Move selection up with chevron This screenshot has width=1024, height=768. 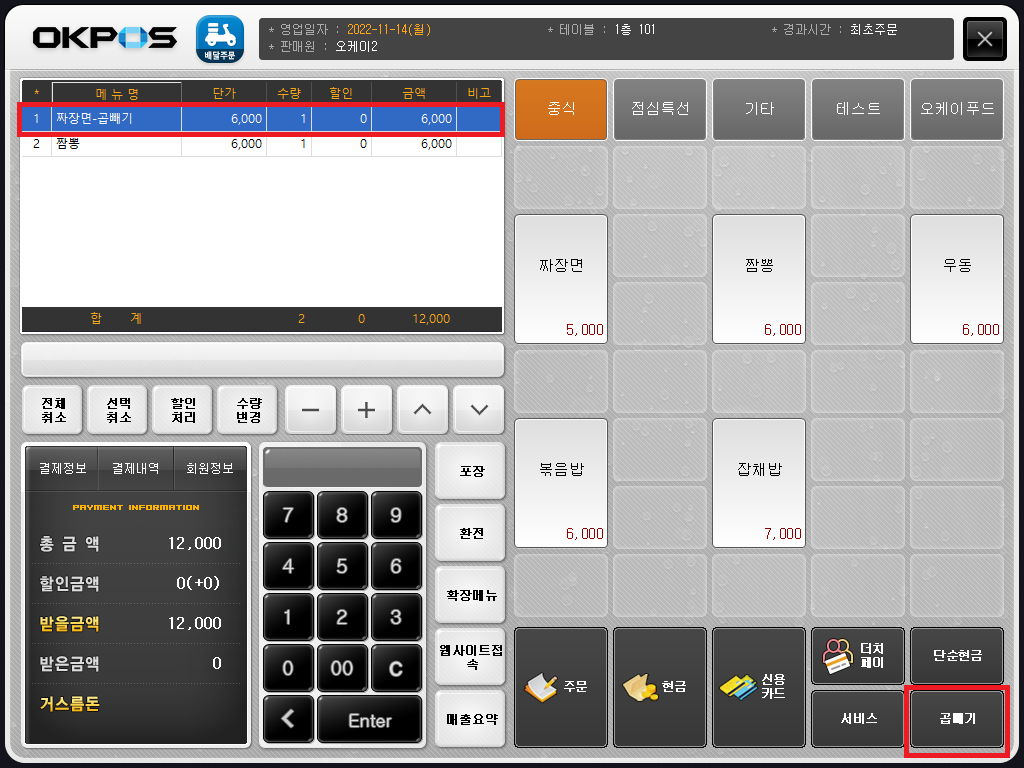click(423, 410)
